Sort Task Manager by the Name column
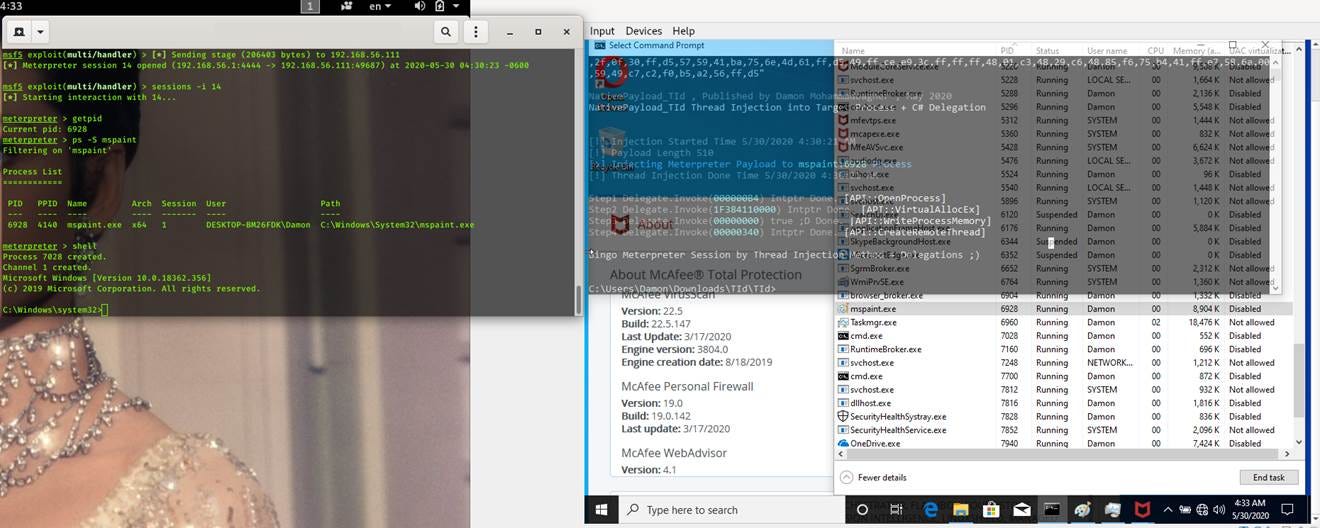1320x528 pixels. (853, 50)
